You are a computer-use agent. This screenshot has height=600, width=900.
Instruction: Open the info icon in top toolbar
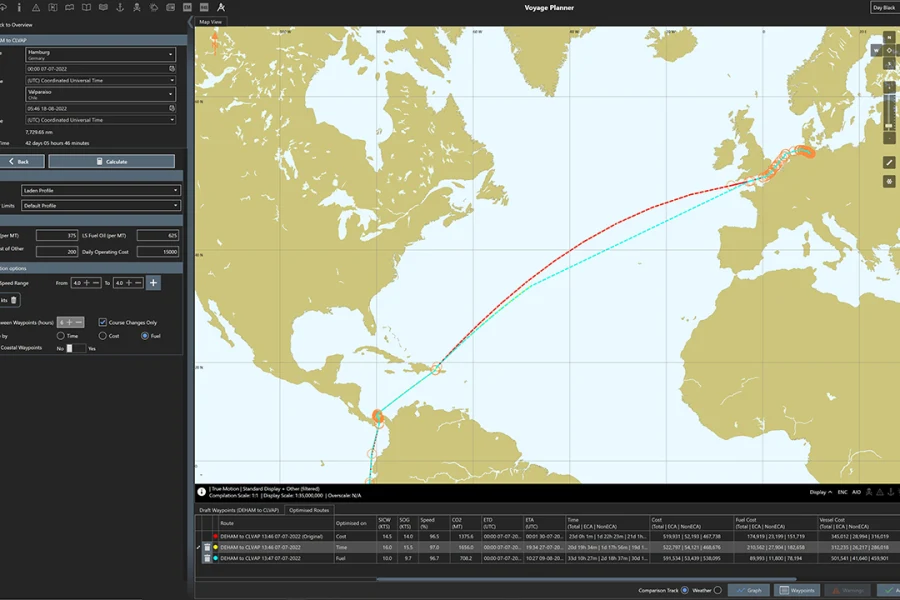[20, 8]
